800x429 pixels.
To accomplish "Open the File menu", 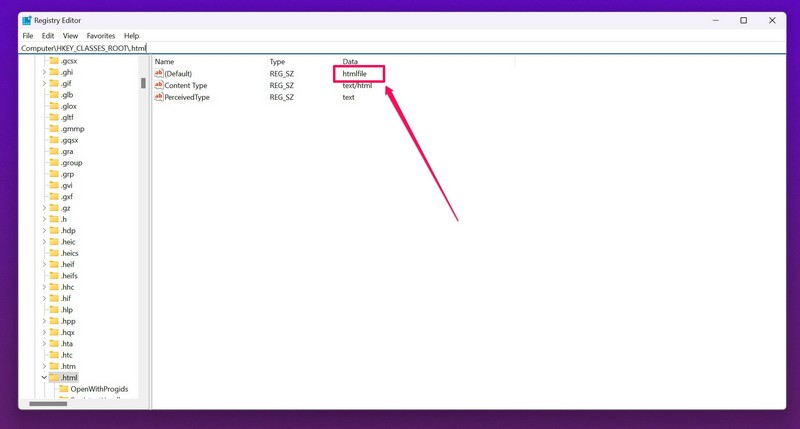I will point(28,36).
